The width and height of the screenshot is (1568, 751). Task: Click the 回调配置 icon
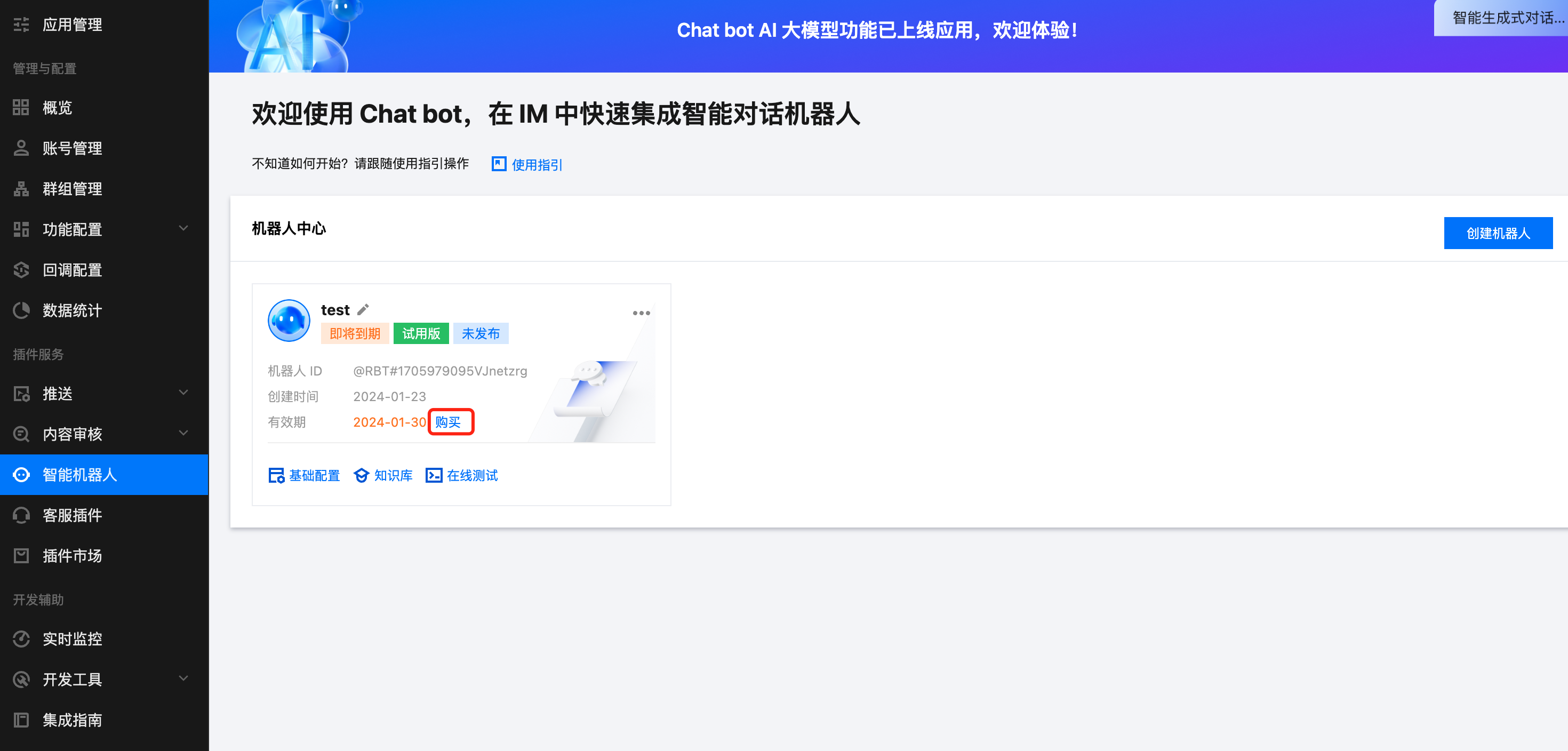(21, 270)
